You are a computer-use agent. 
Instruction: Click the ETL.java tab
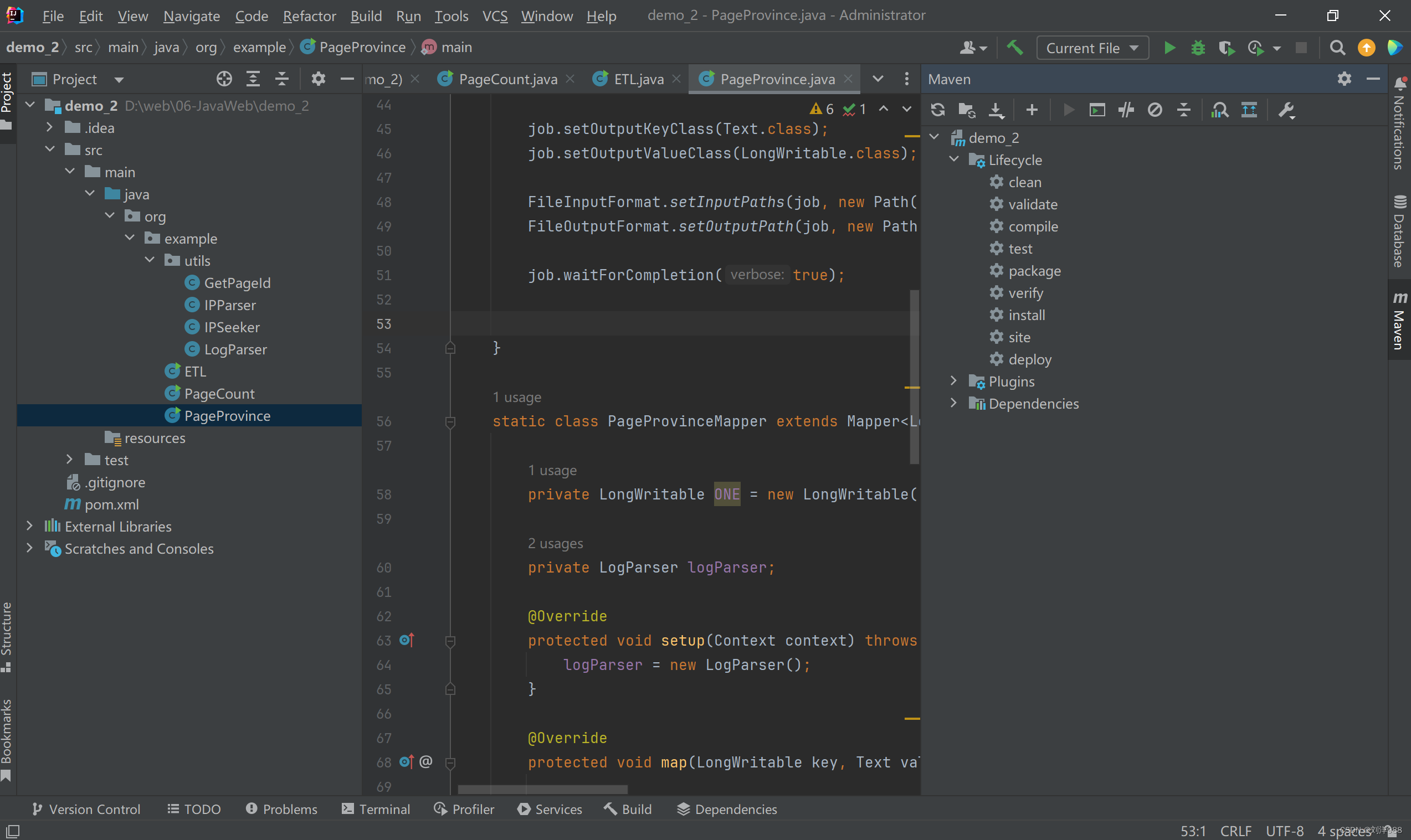638,79
